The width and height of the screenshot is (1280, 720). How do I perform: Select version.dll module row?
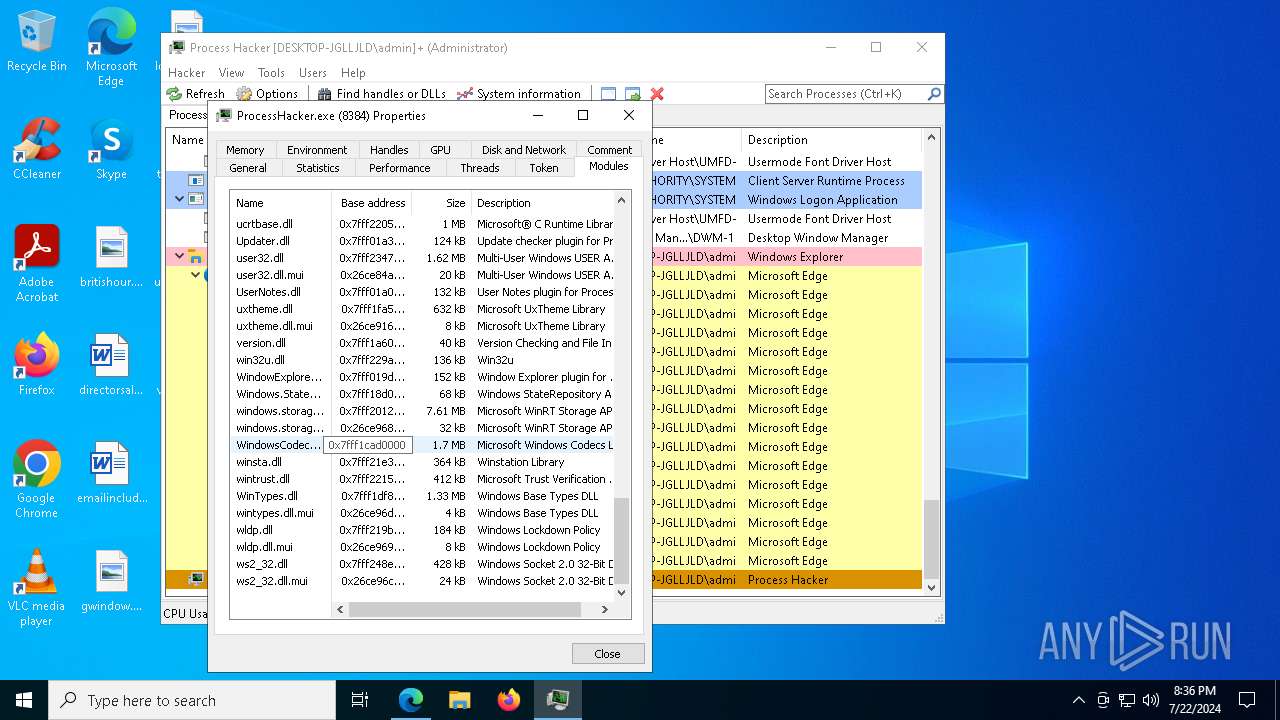click(422, 343)
